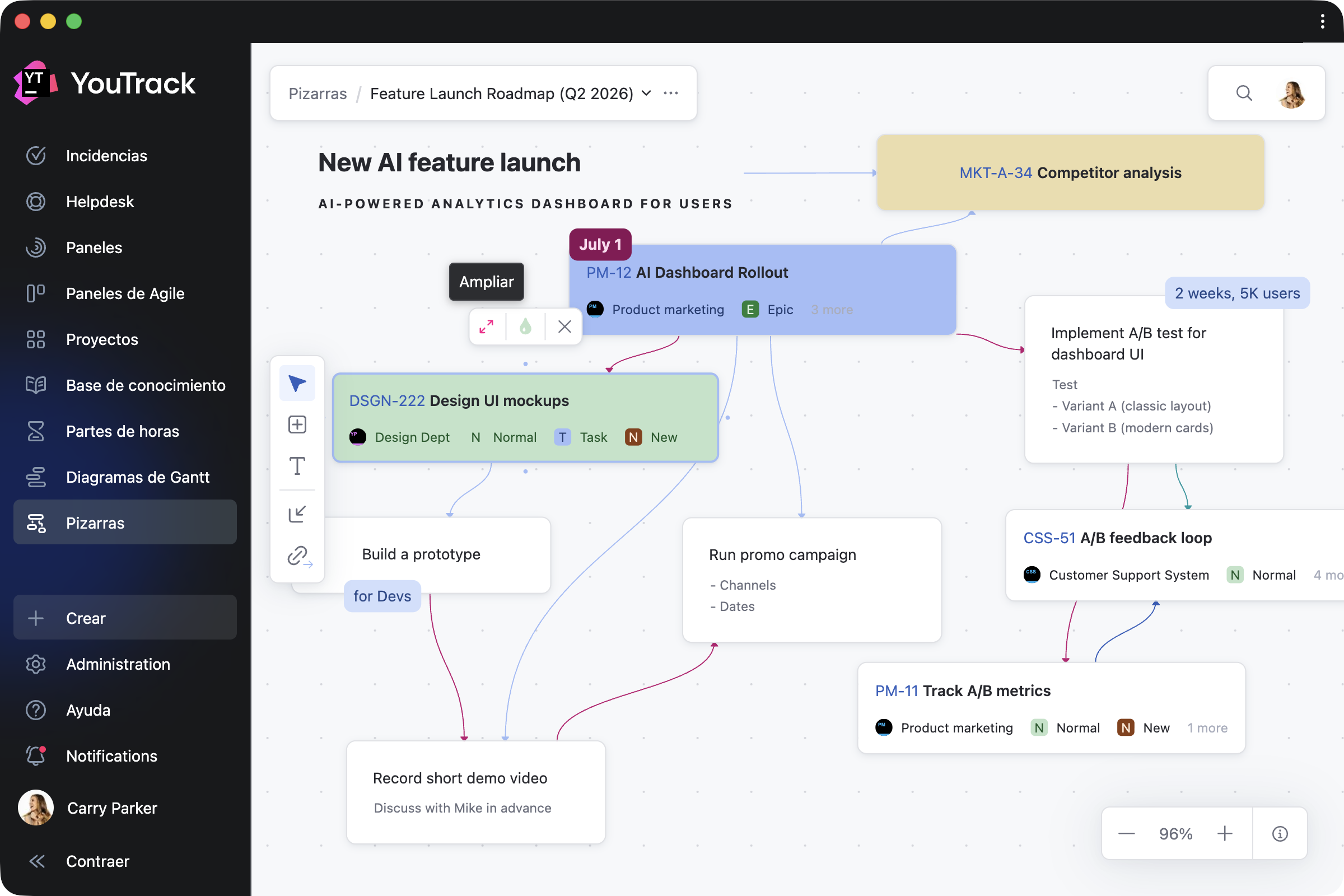Zoom out with the minus button
This screenshot has height=896, width=1344.
[x=1126, y=834]
